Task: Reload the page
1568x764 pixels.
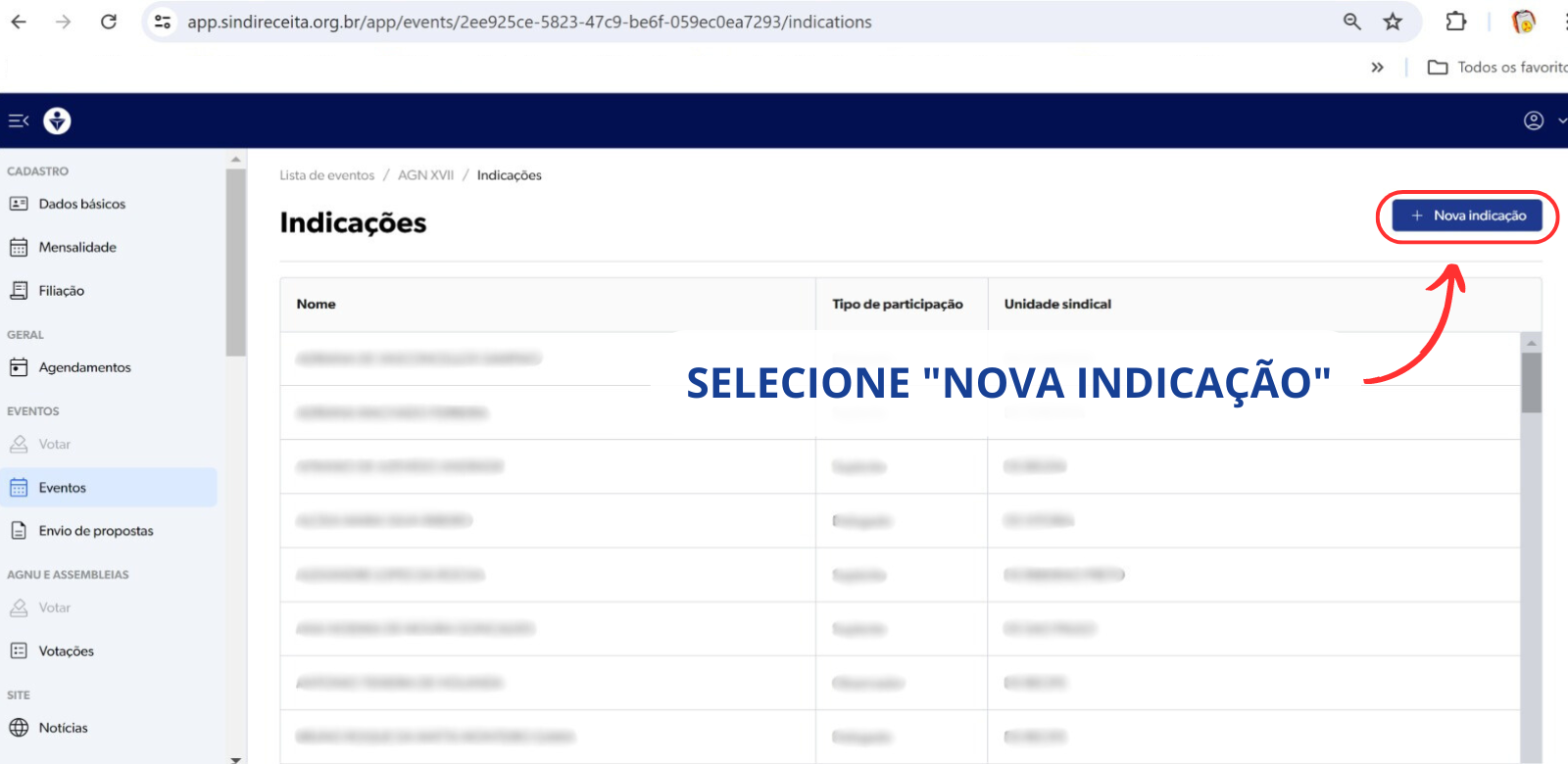Action: point(109,22)
